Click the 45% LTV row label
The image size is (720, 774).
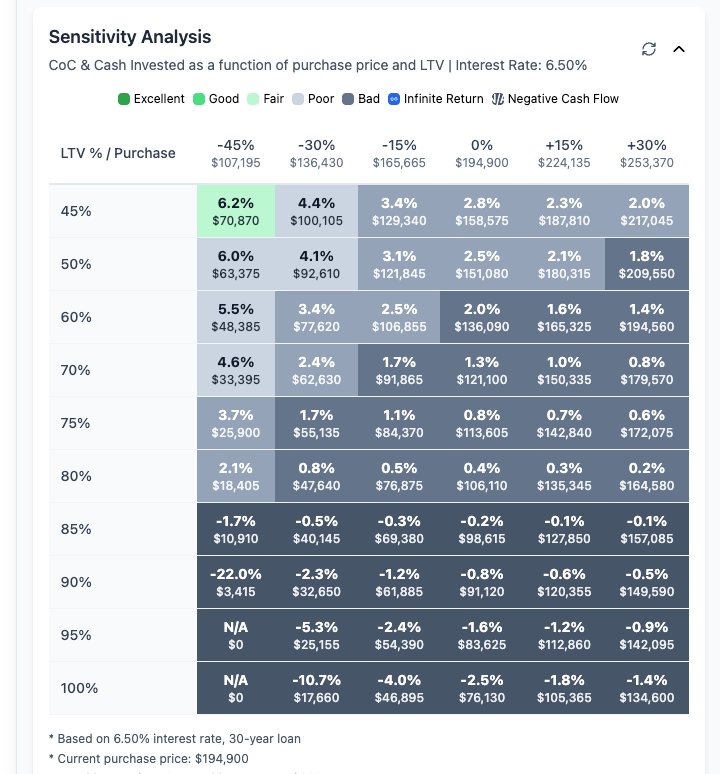(x=76, y=211)
